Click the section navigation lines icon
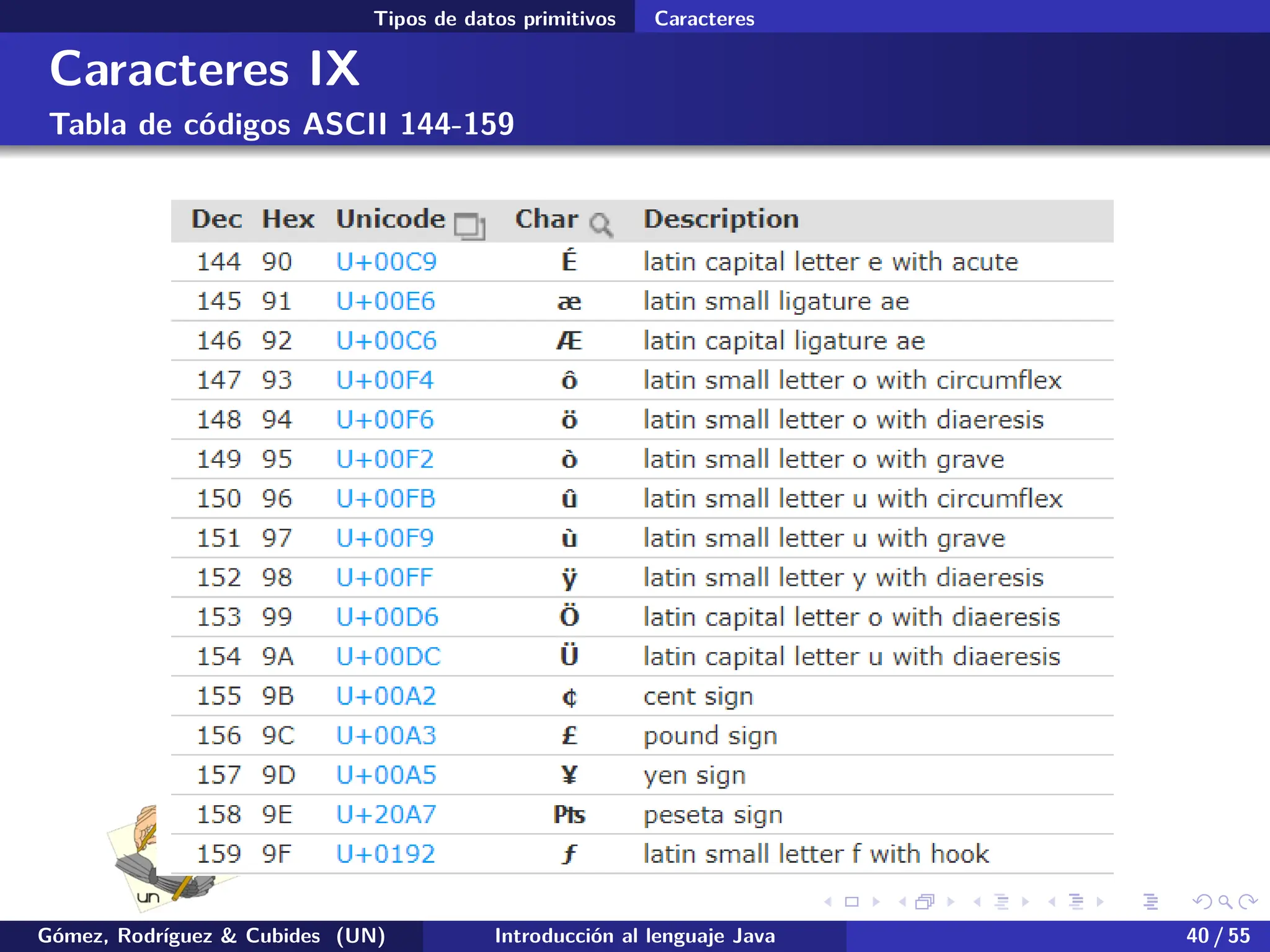The image size is (1270, 952). click(x=1076, y=902)
